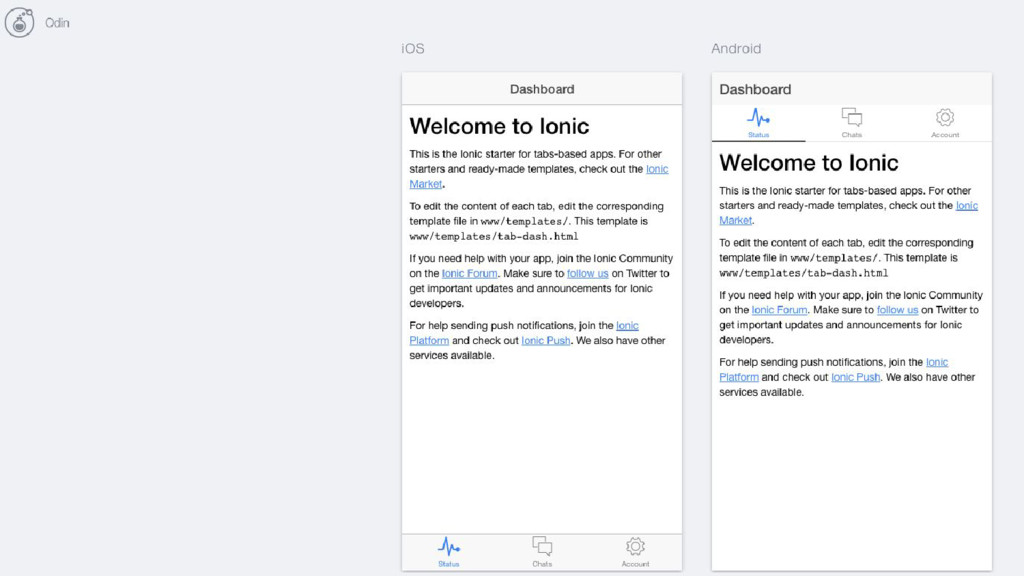1024x576 pixels.
Task: Click the Chats tab label in iOS preview
Action: [x=542, y=564]
